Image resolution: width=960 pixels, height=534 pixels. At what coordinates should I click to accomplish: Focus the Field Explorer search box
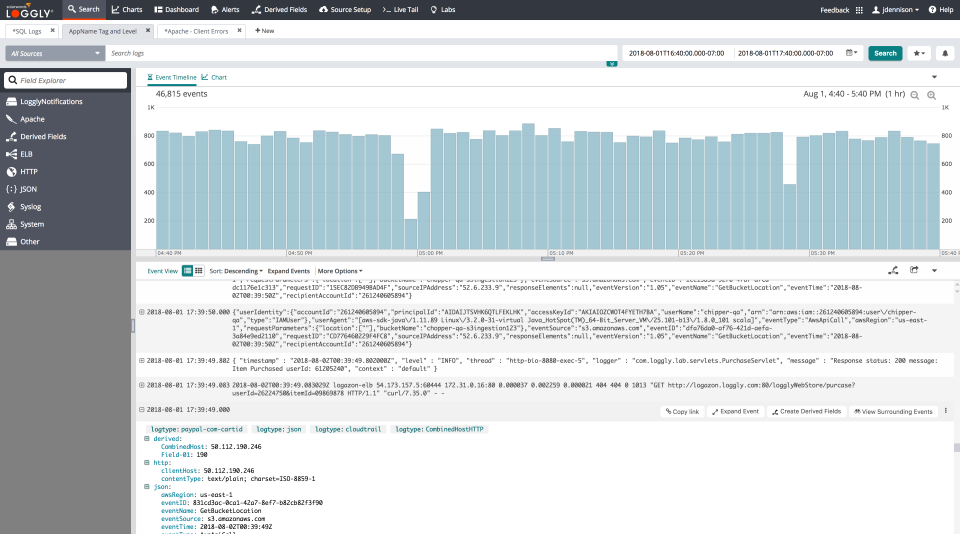click(x=66, y=80)
